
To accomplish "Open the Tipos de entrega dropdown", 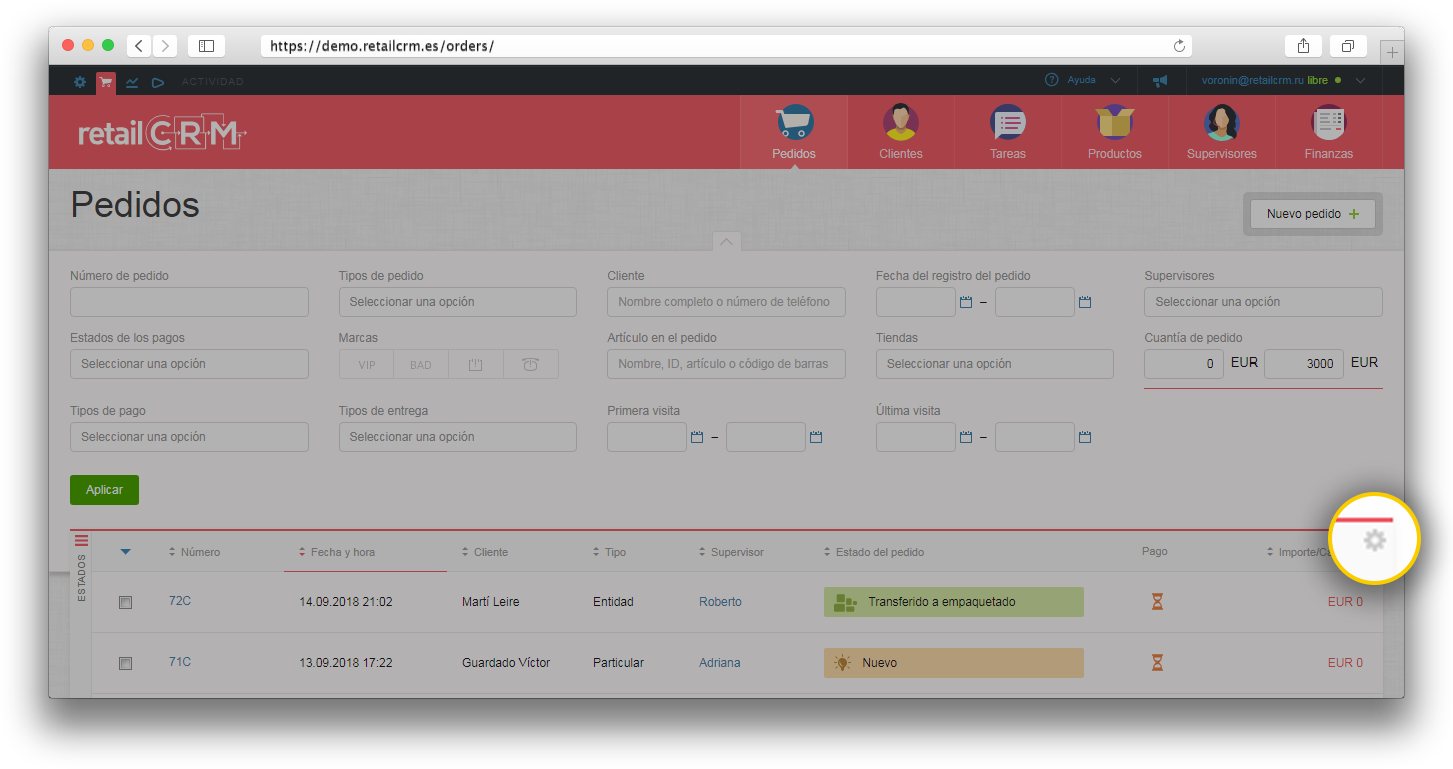I will click(x=458, y=437).
